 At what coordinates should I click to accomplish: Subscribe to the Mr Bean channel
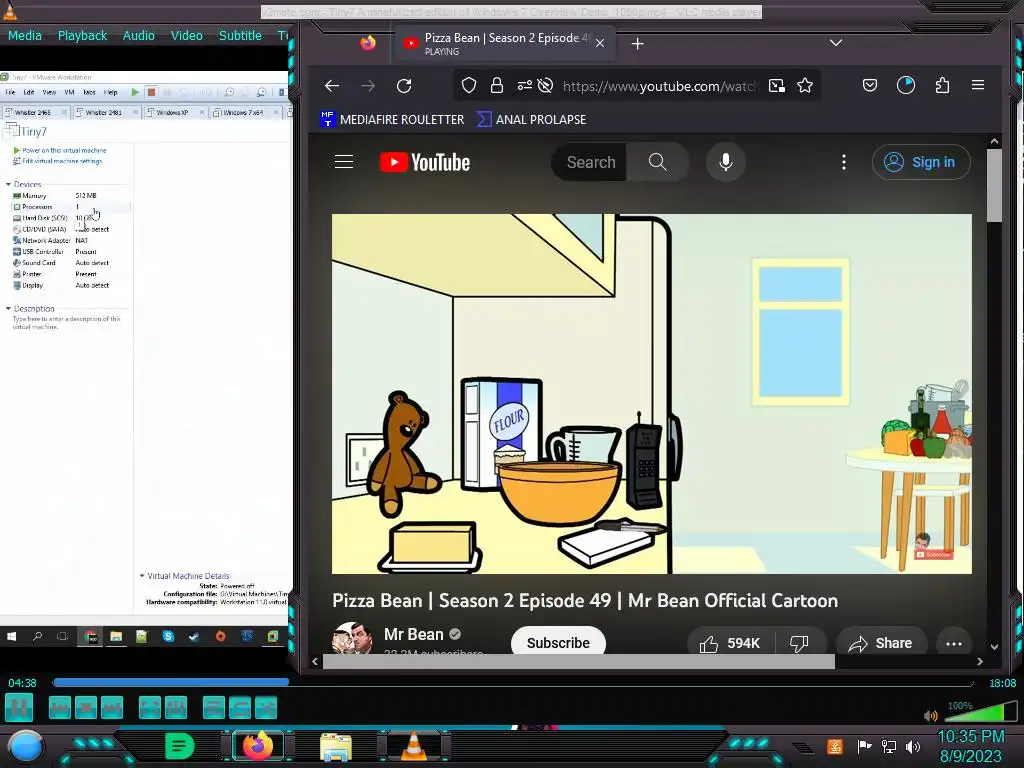pyautogui.click(x=558, y=643)
